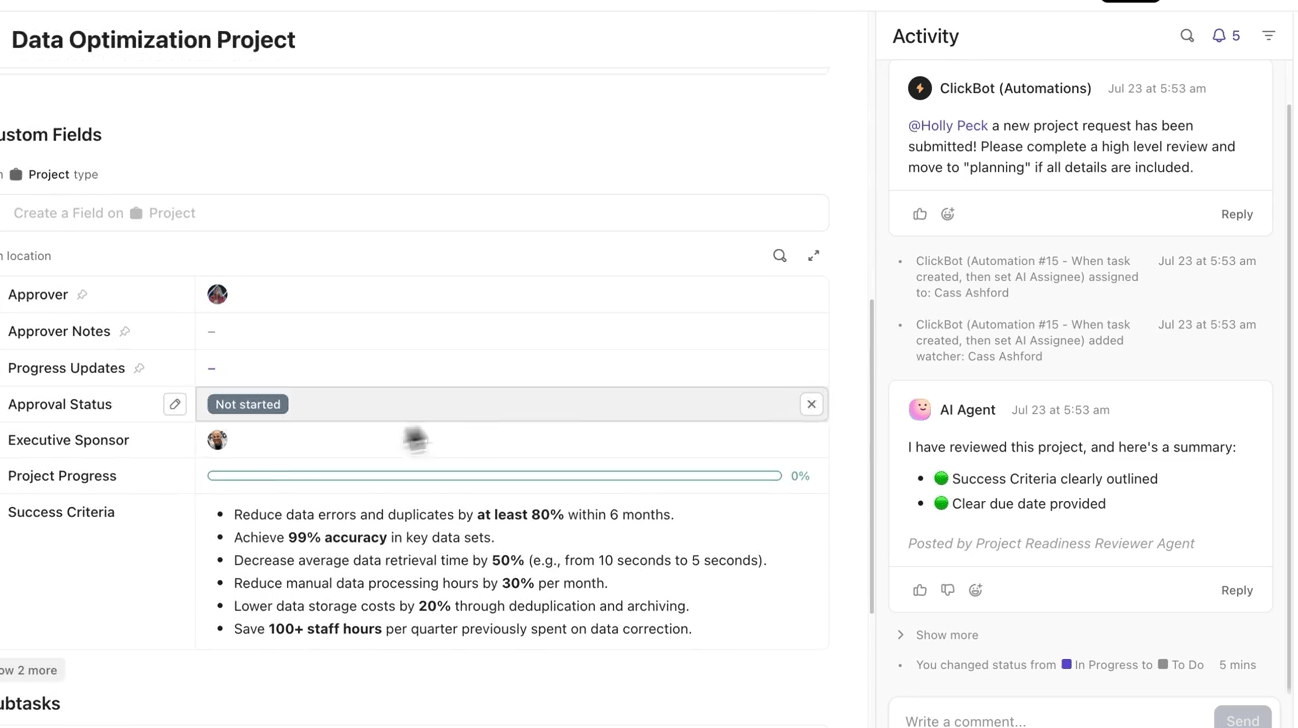Open the Not started status selector
The height and width of the screenshot is (728, 1298).
[x=247, y=404]
